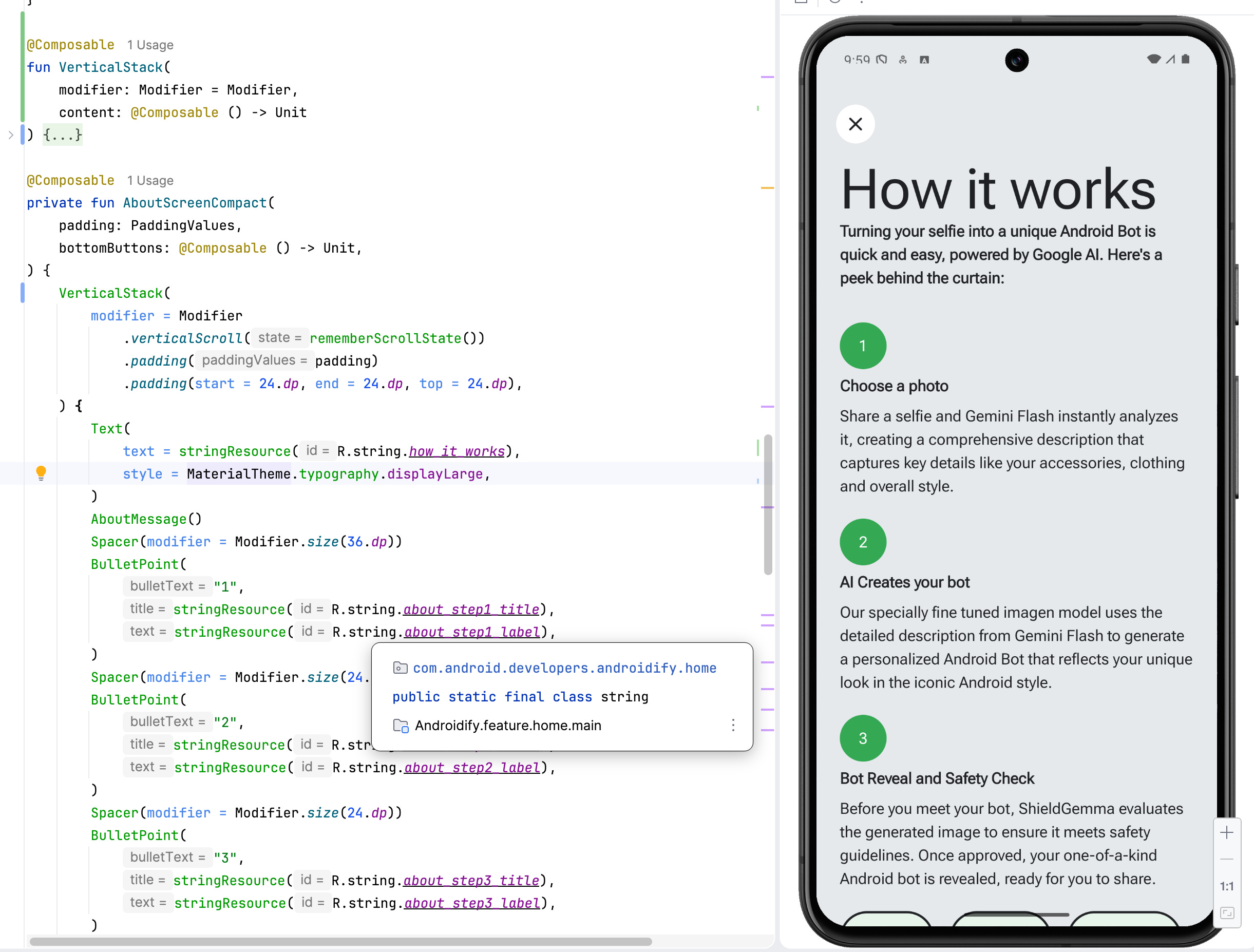The width and height of the screenshot is (1254, 952).
Task: Open the three-dot menu in documentation popup
Action: click(x=732, y=725)
